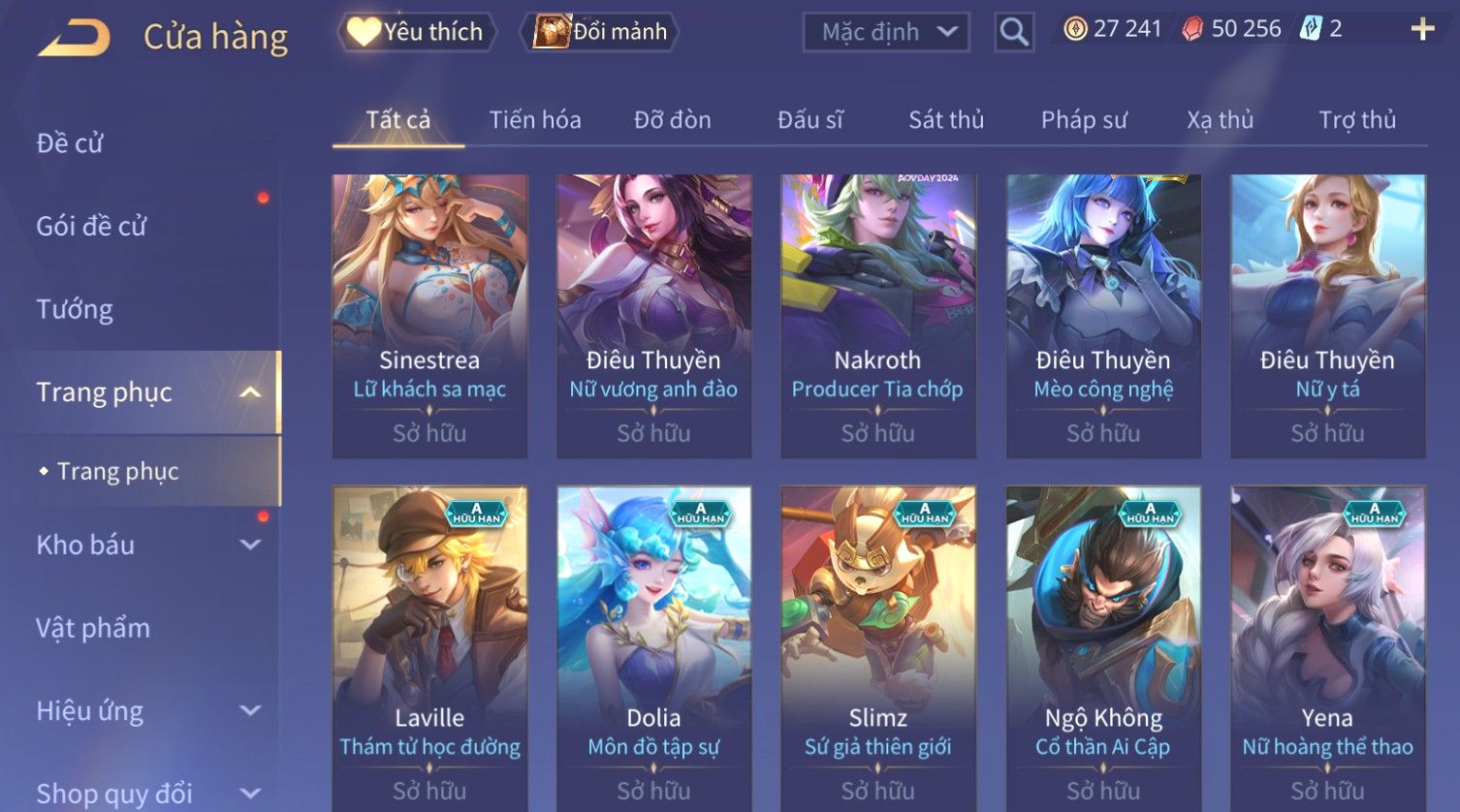This screenshot has width=1460, height=812.
Task: Open Tướng in the sidebar
Action: [75, 309]
